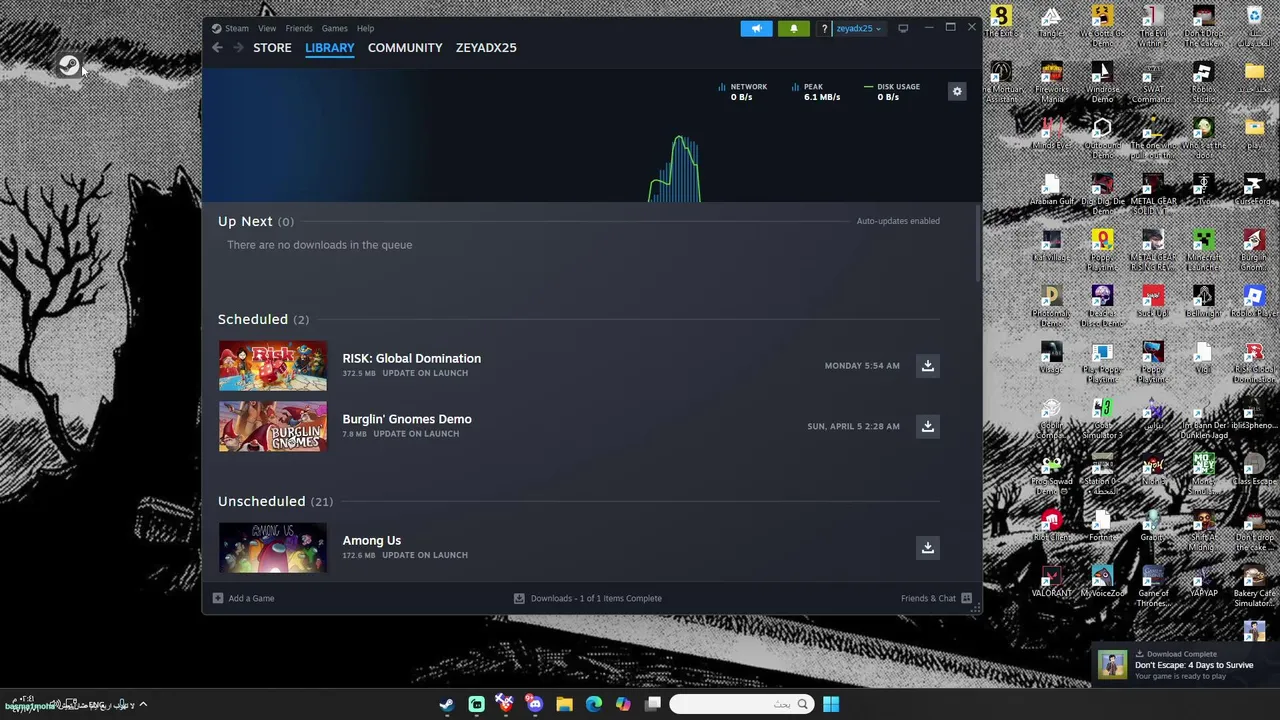This screenshot has height=720, width=1280.
Task: Open Discord from the taskbar
Action: [x=535, y=704]
